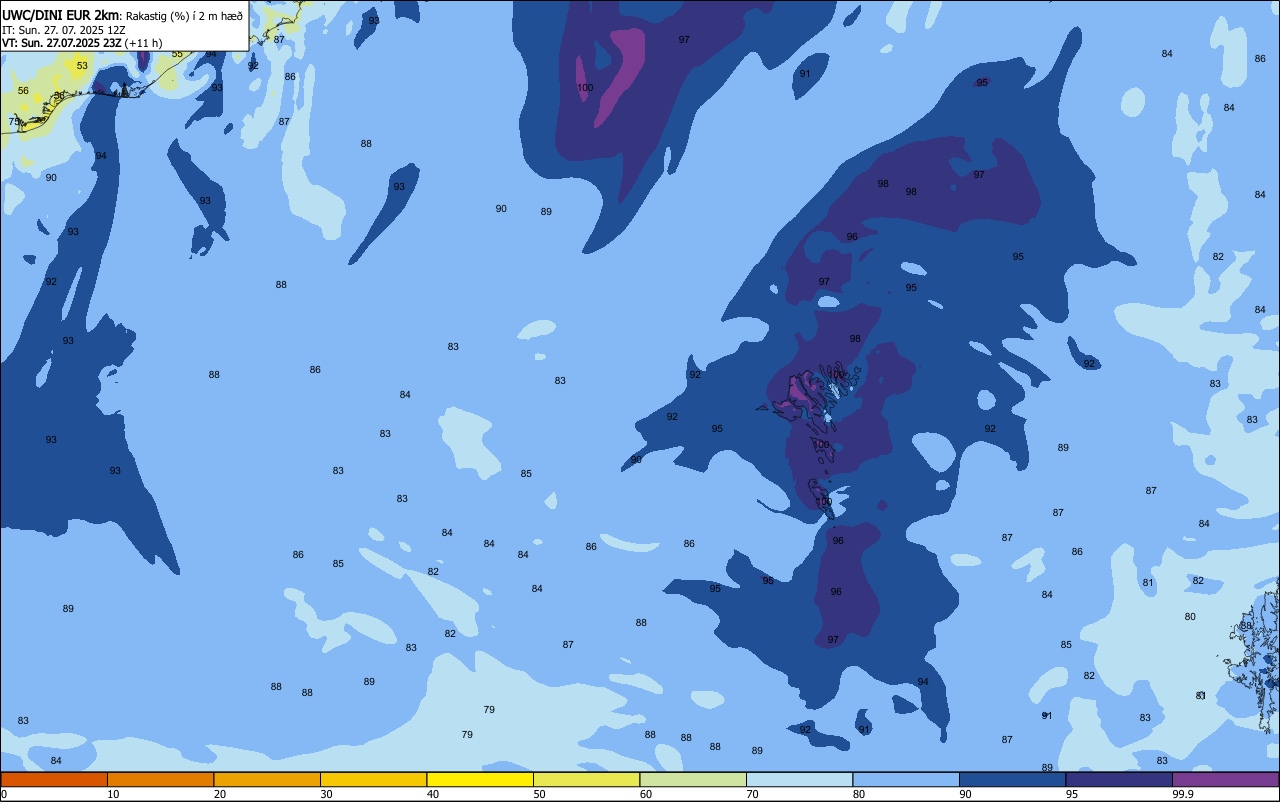Click the 'Rakastig (%) í 2 m hæð' label

pos(183,15)
